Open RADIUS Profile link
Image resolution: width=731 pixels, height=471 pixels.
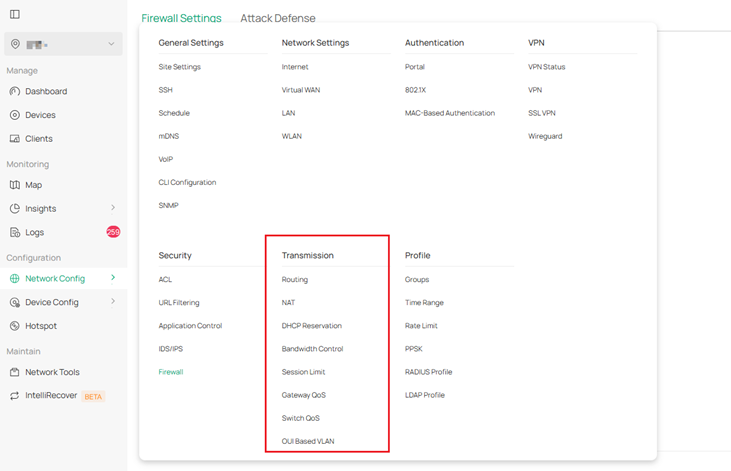(x=428, y=372)
